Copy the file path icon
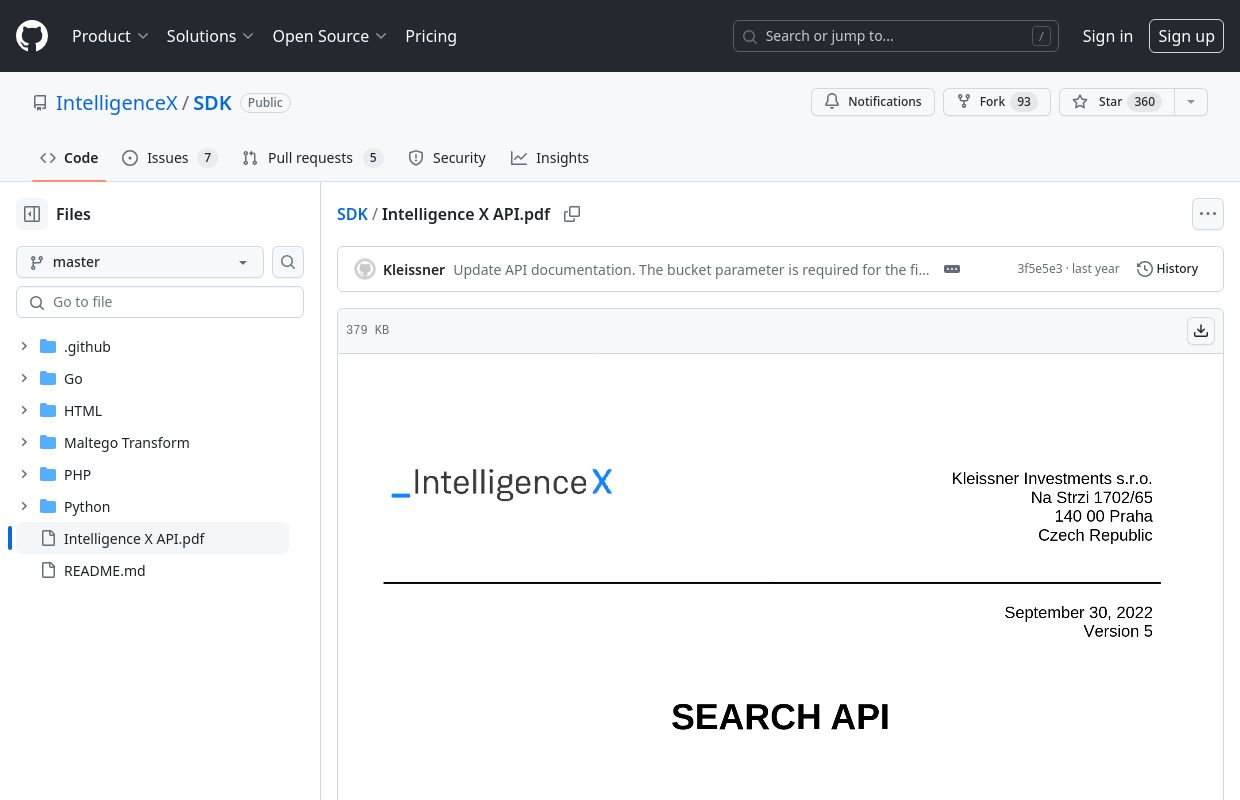Screen dimensions: 1240x800 pyautogui.click(x=572, y=214)
